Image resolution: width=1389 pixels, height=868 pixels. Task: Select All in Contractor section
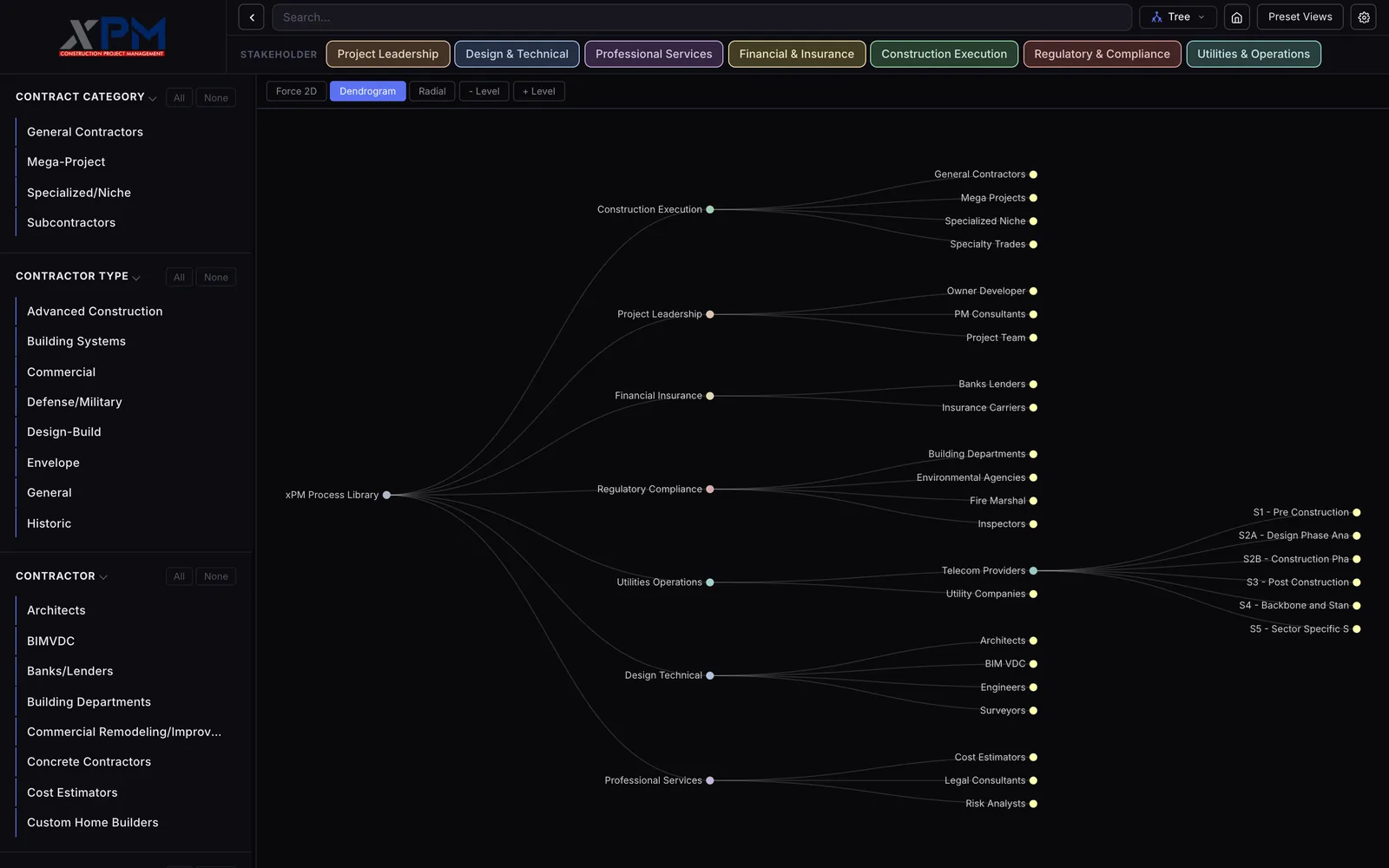pyautogui.click(x=179, y=576)
